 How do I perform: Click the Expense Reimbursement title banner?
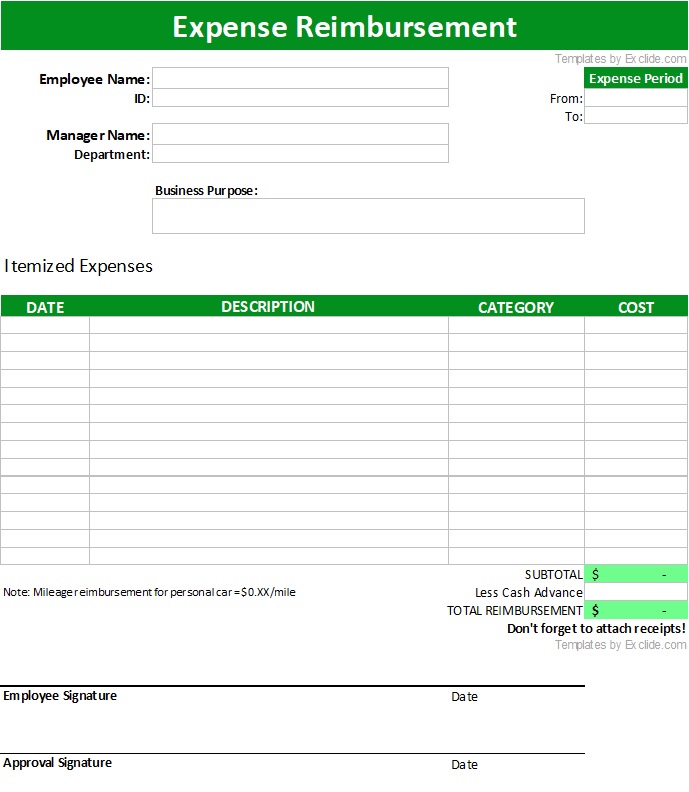pyautogui.click(x=344, y=25)
